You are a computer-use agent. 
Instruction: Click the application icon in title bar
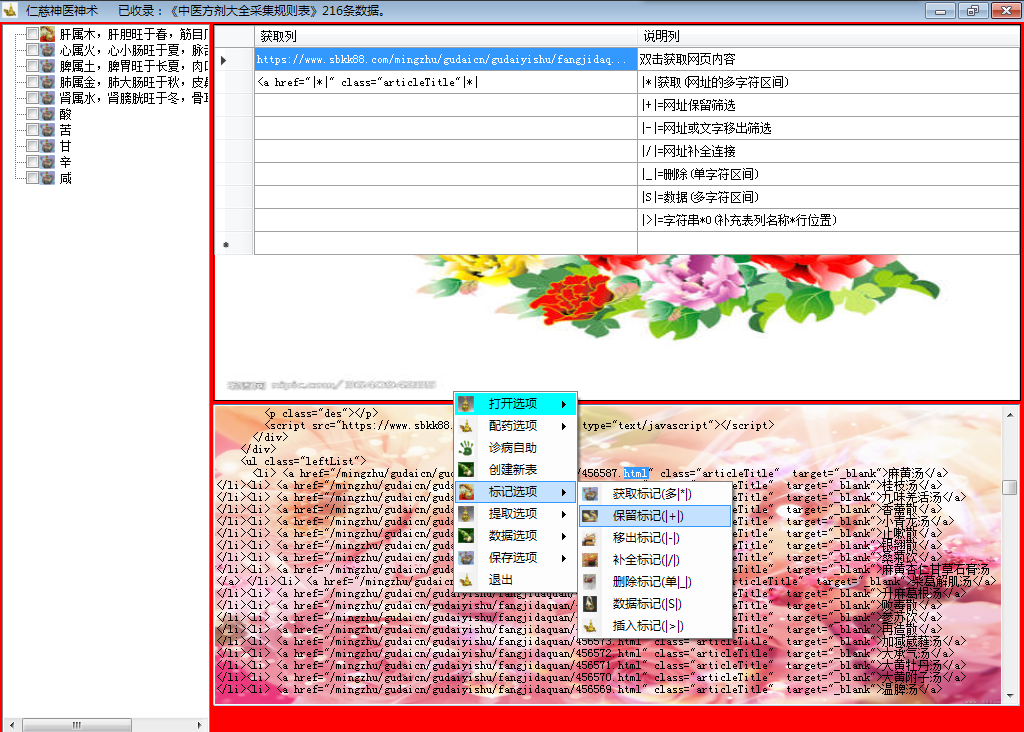pyautogui.click(x=10, y=10)
